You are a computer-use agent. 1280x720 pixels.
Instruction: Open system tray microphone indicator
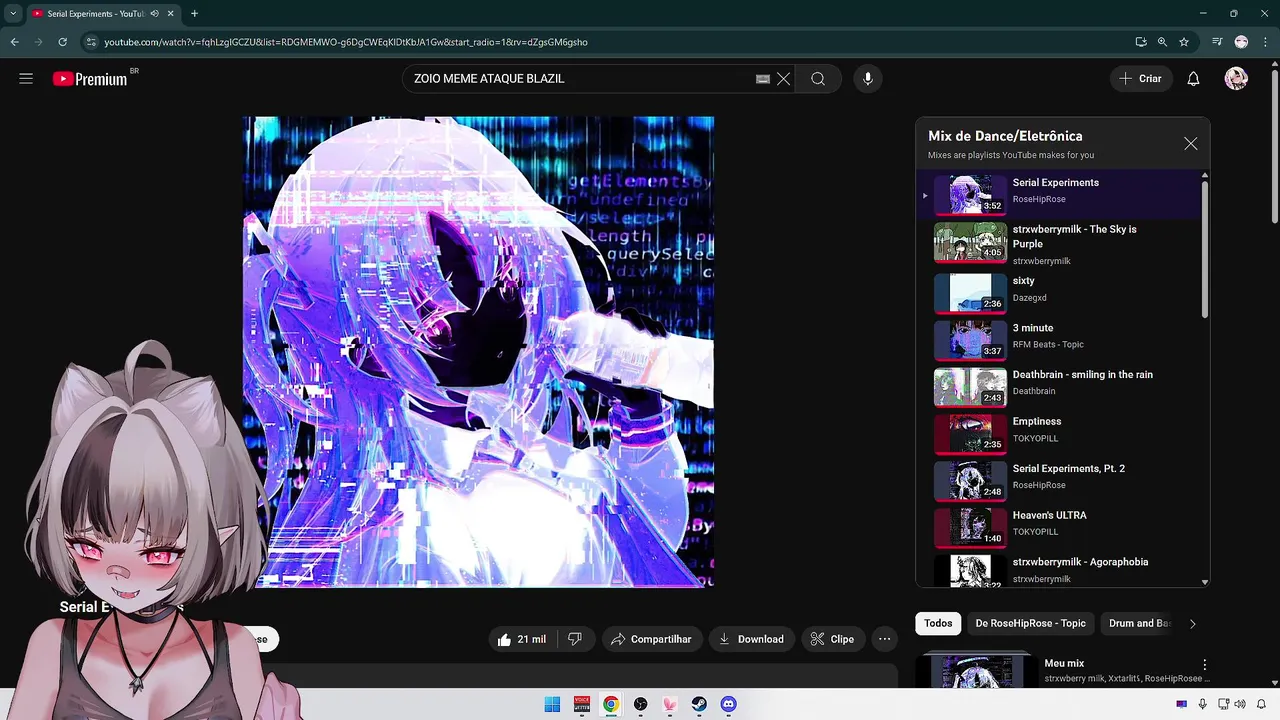[1202, 704]
